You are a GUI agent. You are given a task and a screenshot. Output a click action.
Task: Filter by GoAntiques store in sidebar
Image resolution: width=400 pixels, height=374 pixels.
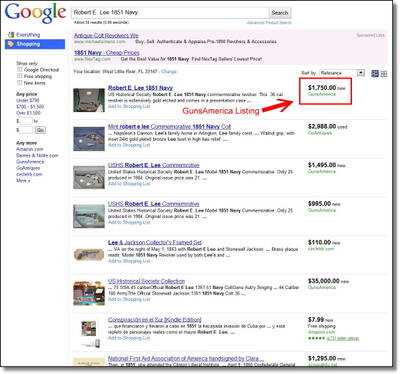point(28,168)
